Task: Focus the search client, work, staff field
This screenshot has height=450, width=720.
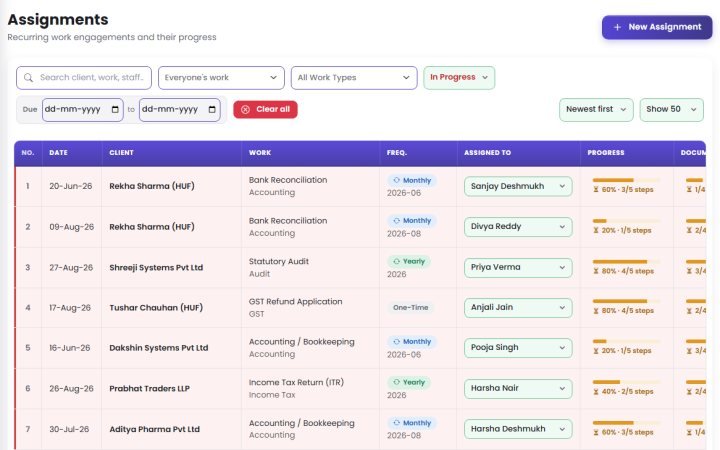Action: coord(84,78)
